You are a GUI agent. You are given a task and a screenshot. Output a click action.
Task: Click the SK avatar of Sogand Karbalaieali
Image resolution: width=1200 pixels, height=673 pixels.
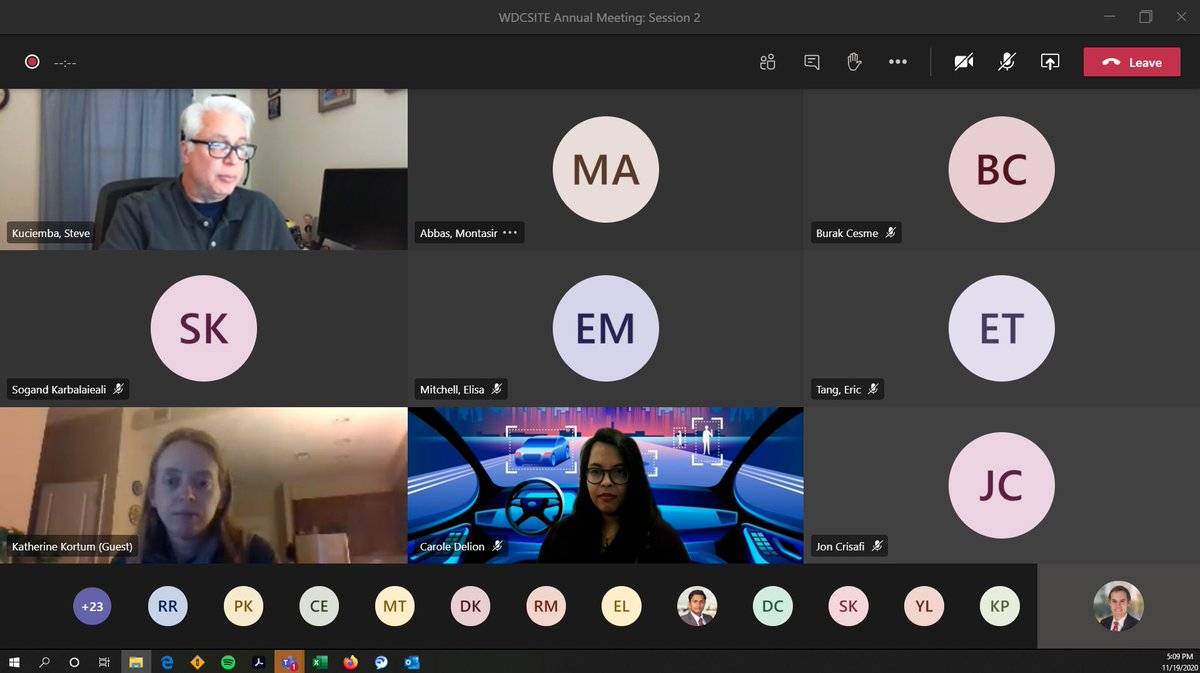click(x=204, y=328)
